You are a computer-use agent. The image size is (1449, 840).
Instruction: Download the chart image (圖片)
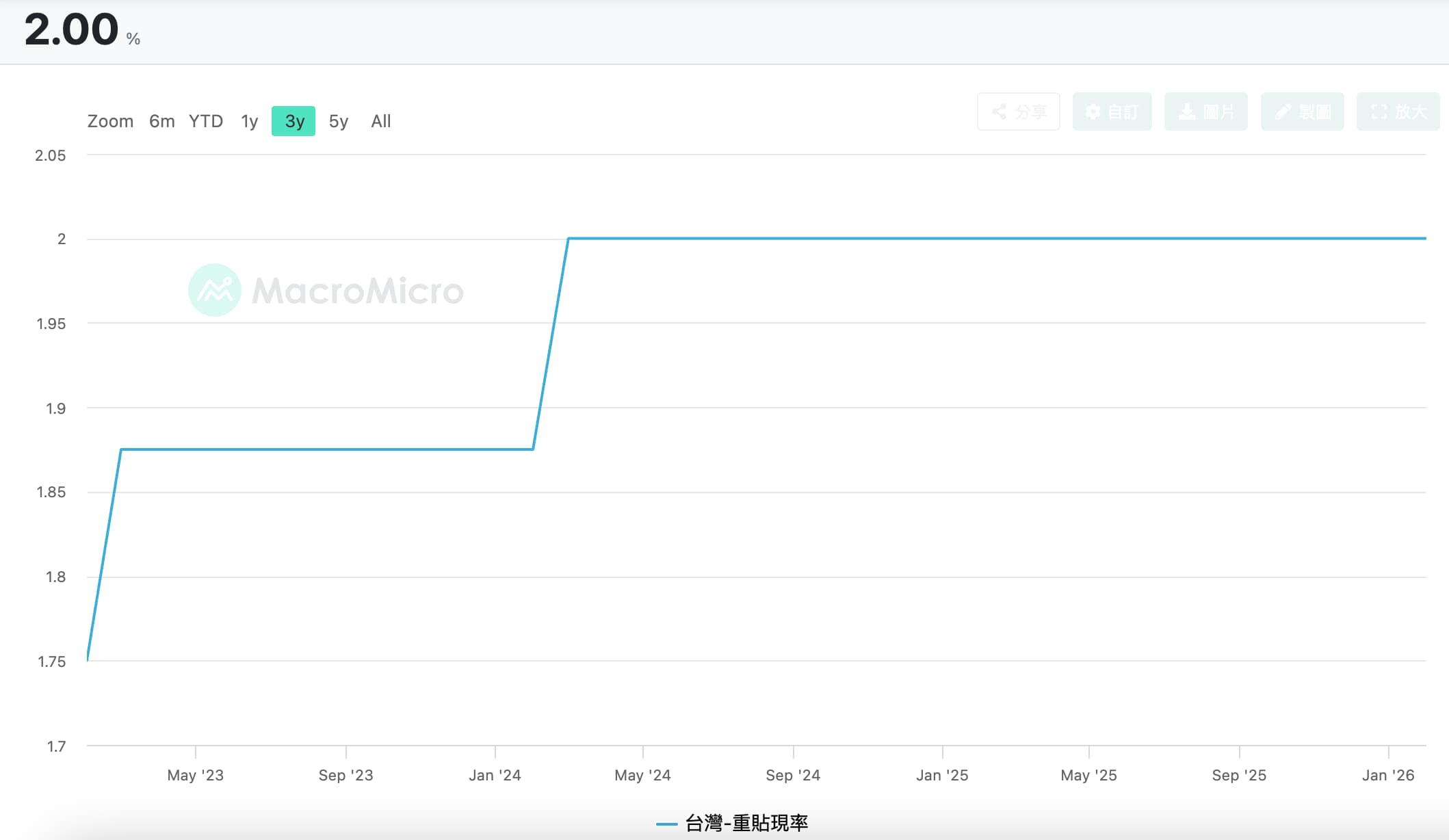(x=1206, y=111)
